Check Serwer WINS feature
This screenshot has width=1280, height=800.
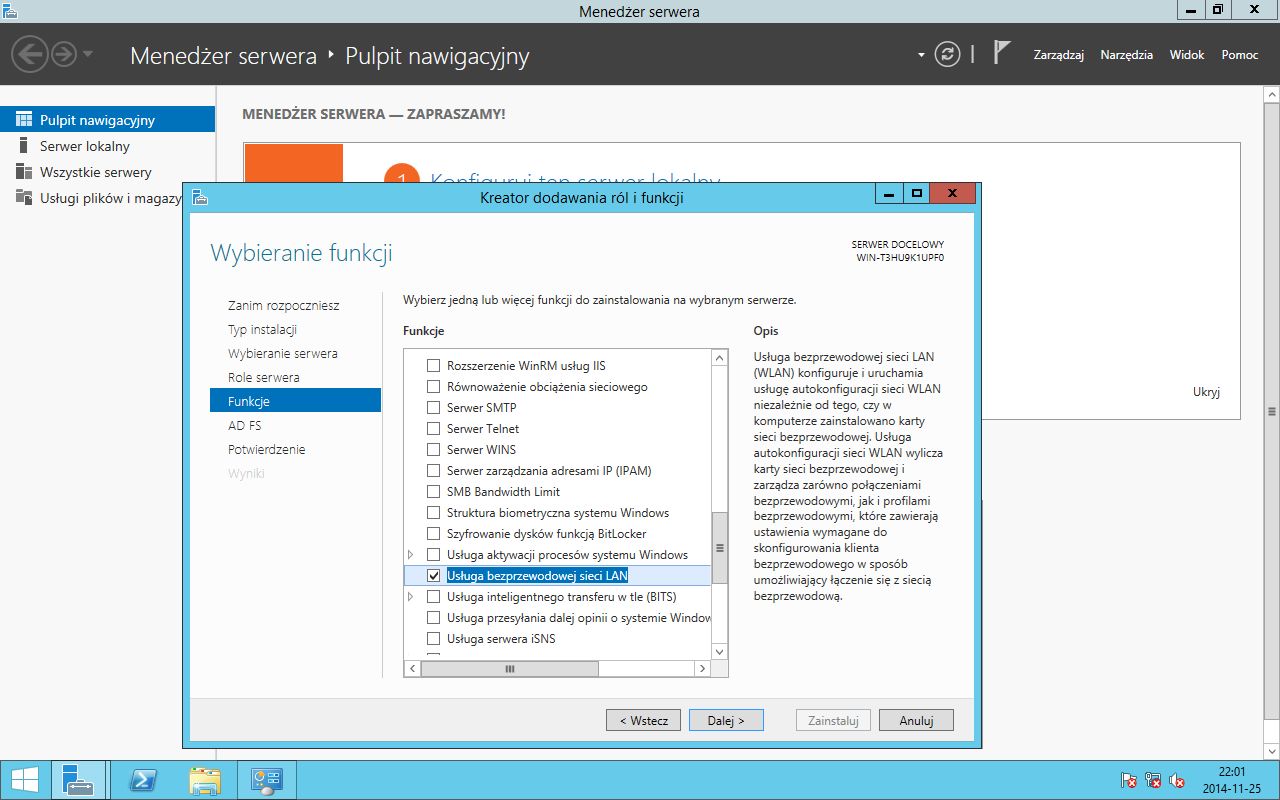coord(434,450)
